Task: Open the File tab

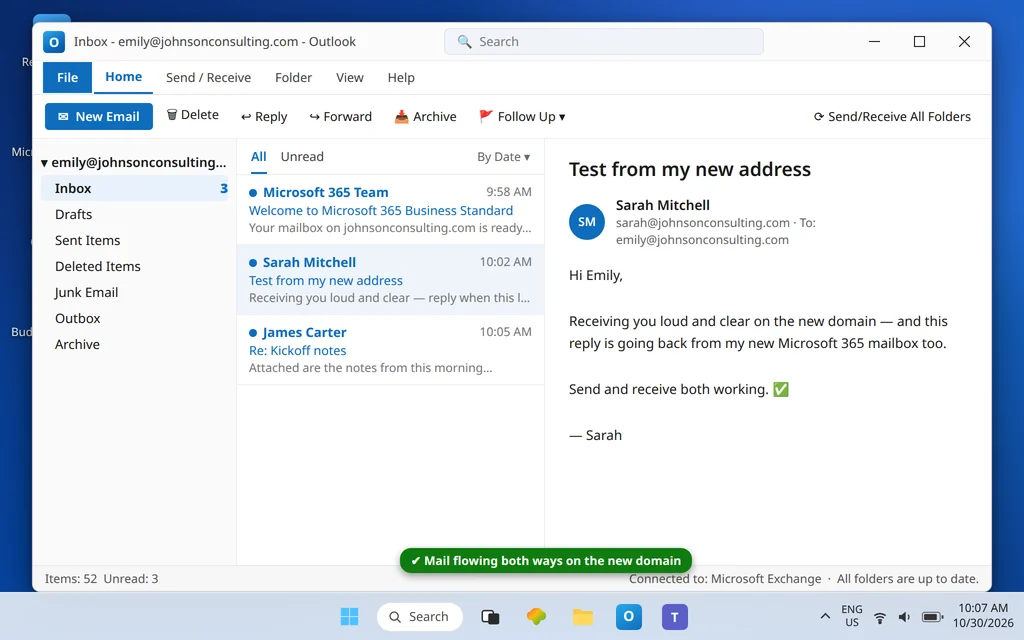Action: click(67, 77)
